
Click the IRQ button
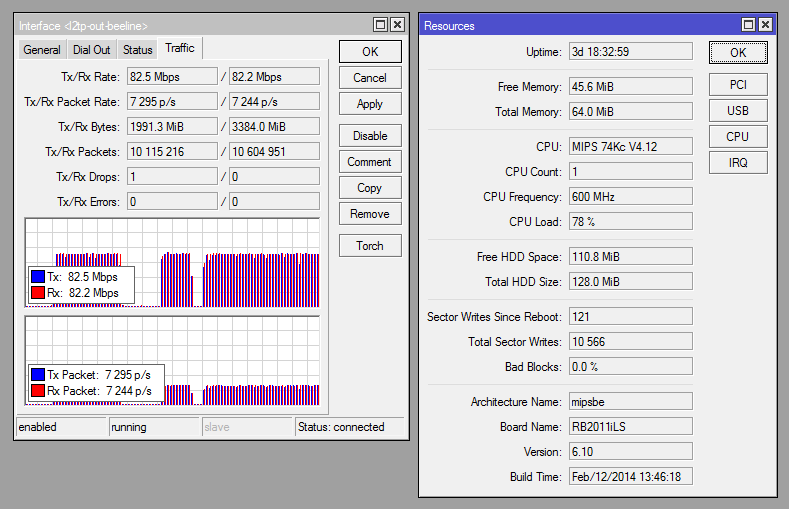click(x=737, y=163)
